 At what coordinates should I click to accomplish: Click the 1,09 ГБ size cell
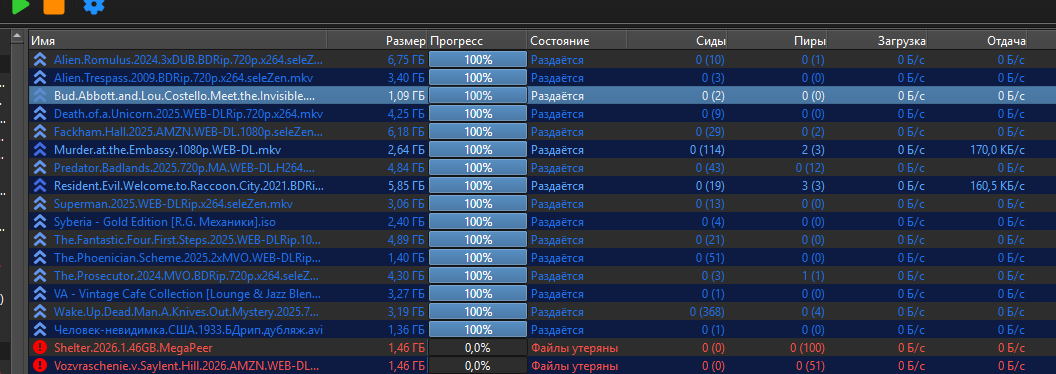tap(406, 96)
